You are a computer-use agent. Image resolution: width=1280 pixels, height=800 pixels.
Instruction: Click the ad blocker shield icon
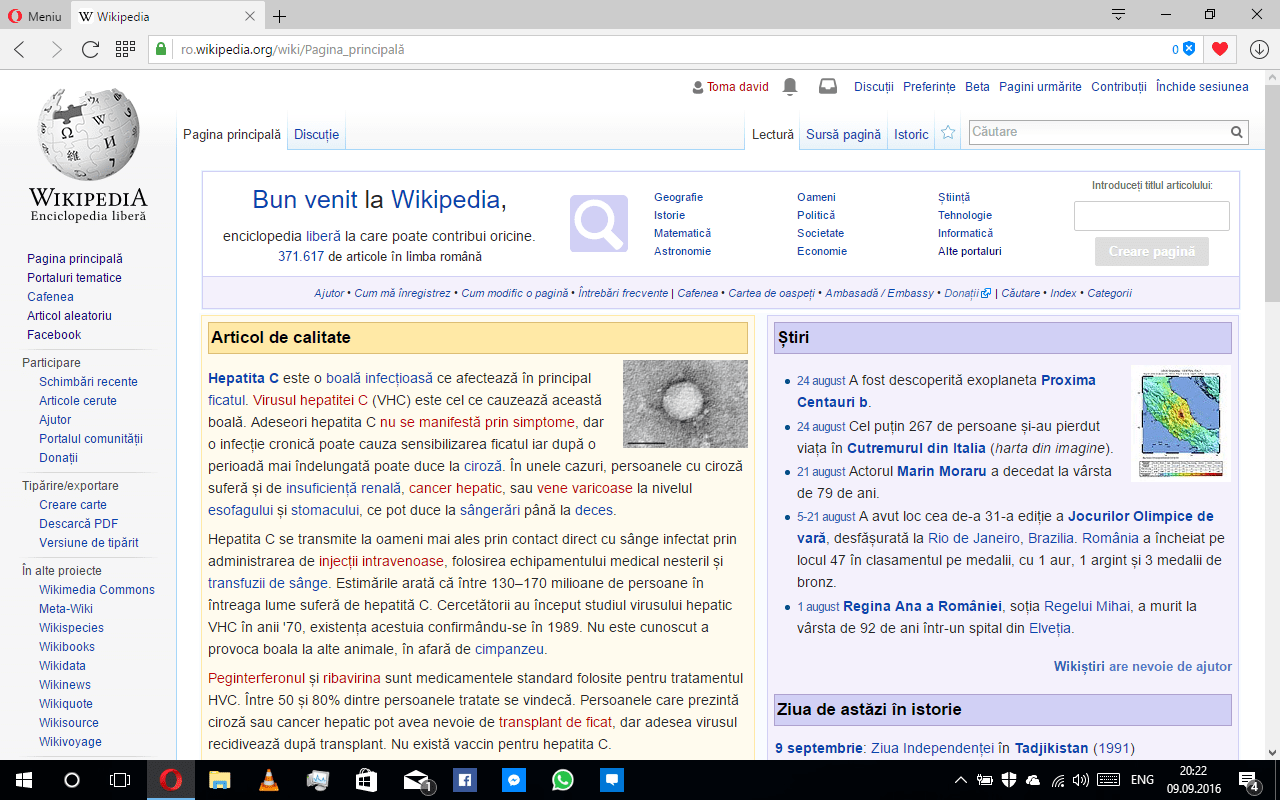pyautogui.click(x=1189, y=49)
